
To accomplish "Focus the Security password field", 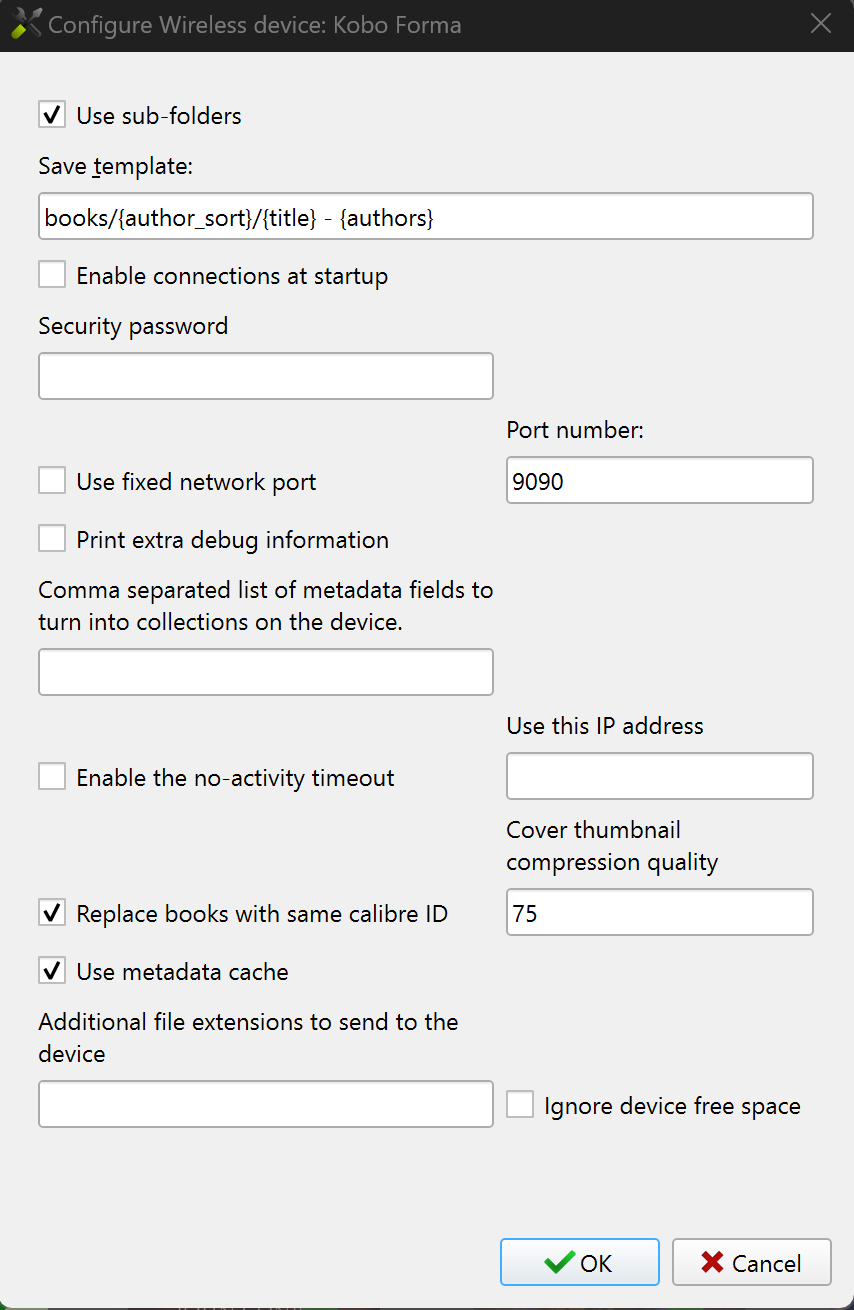I will tap(265, 376).
